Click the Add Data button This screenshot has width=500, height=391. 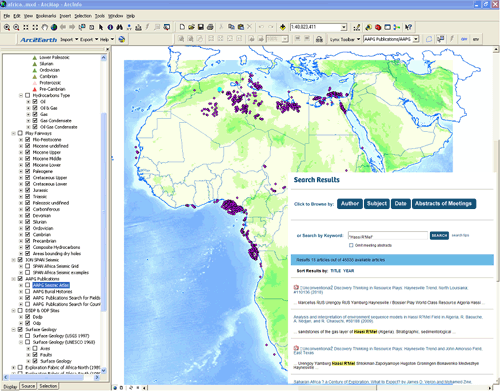tap(283, 27)
